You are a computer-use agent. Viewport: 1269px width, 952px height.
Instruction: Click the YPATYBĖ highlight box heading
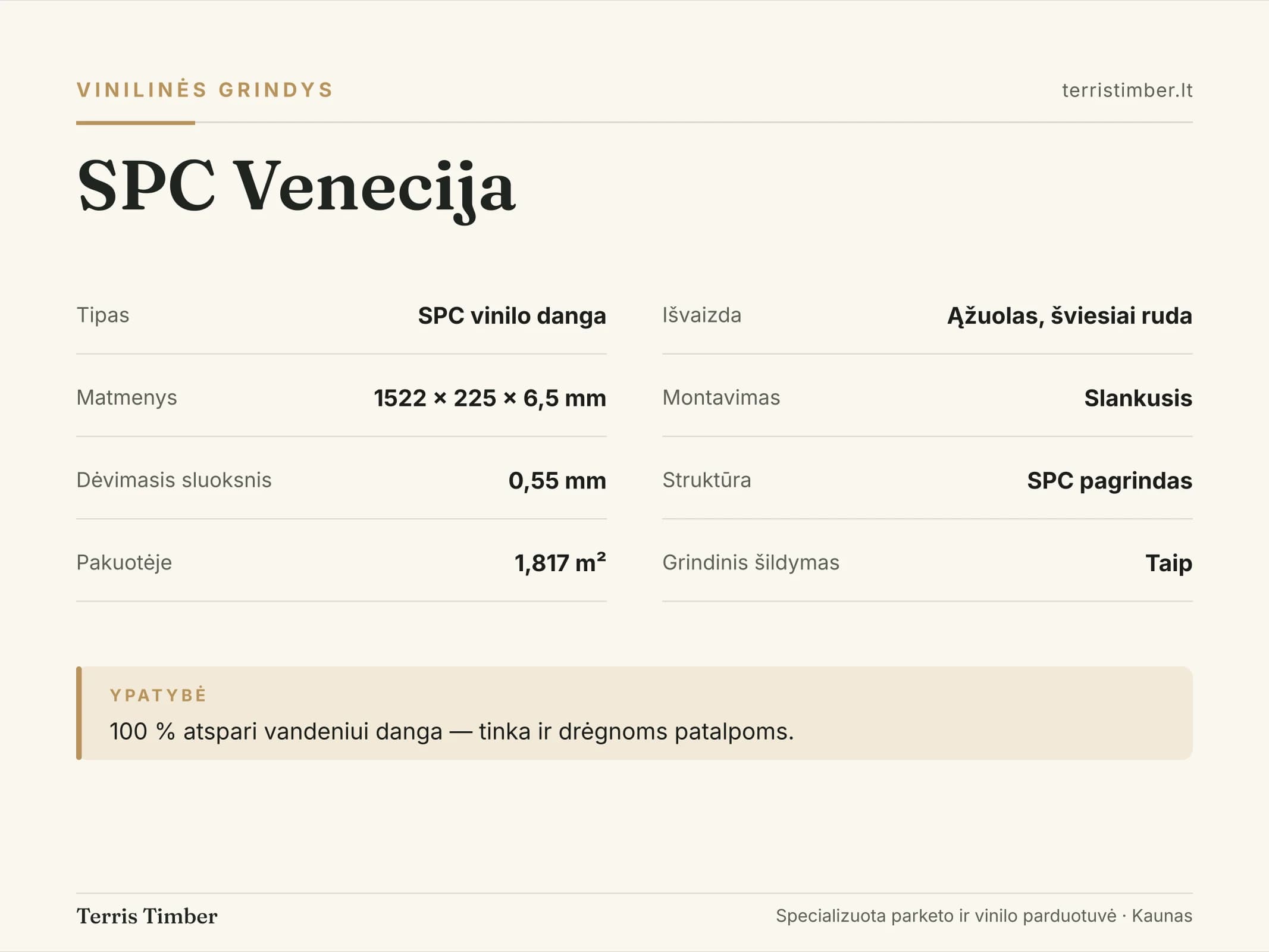point(158,695)
